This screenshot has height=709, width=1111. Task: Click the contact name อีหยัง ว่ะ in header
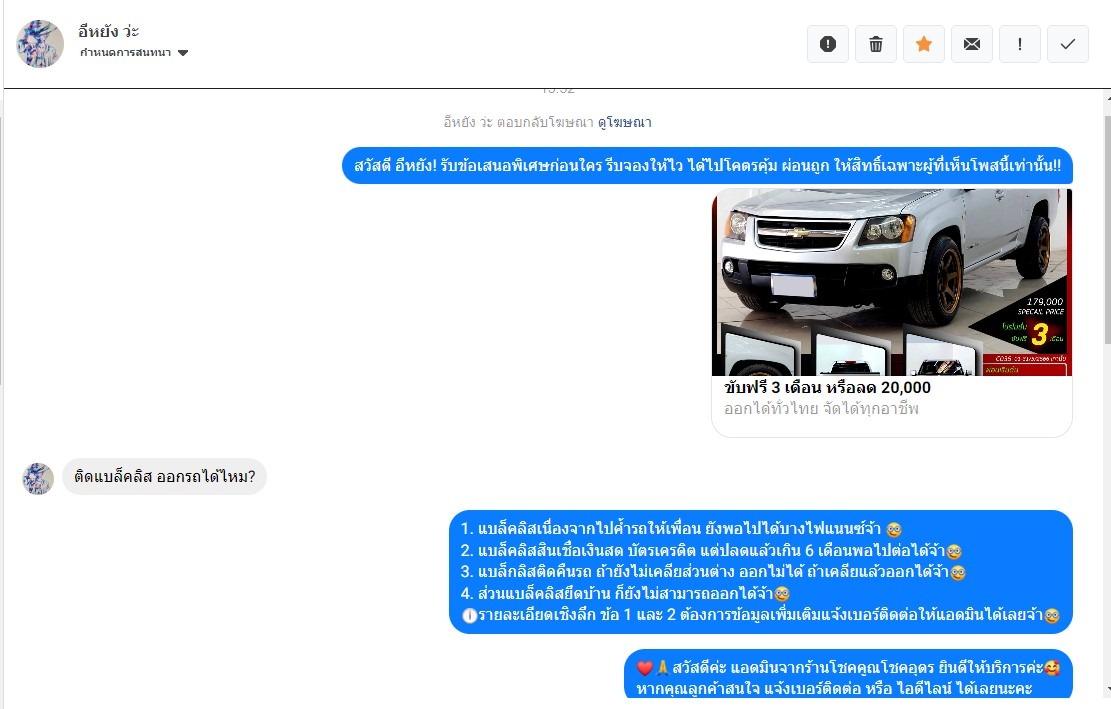108,31
